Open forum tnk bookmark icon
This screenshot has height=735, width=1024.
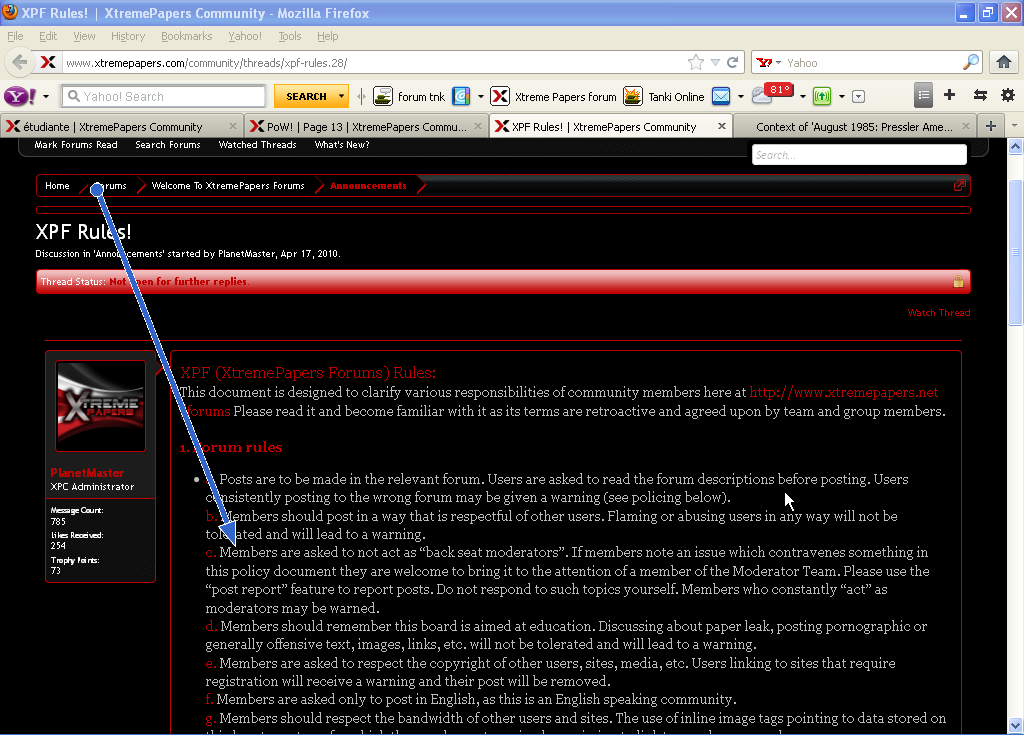pyautogui.click(x=383, y=97)
